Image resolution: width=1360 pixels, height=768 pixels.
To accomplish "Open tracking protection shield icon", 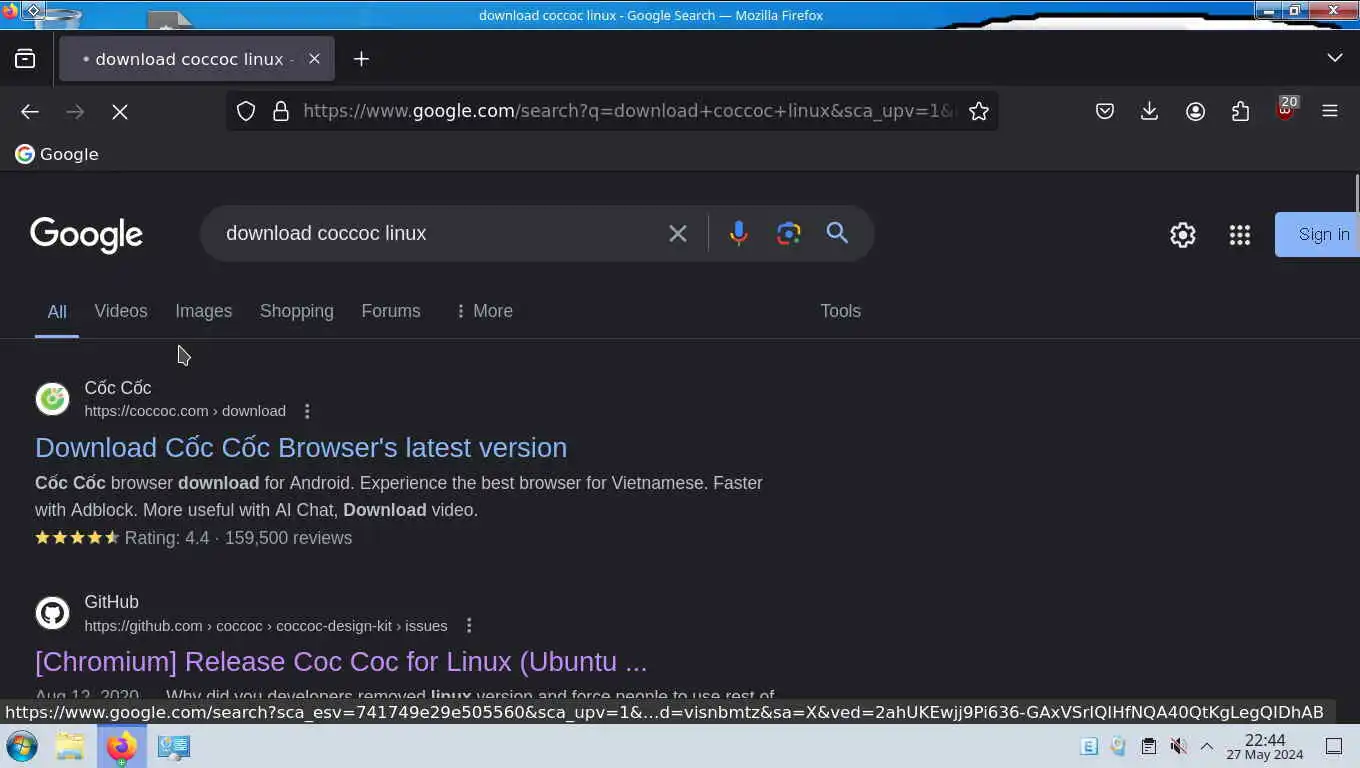I will coord(246,111).
